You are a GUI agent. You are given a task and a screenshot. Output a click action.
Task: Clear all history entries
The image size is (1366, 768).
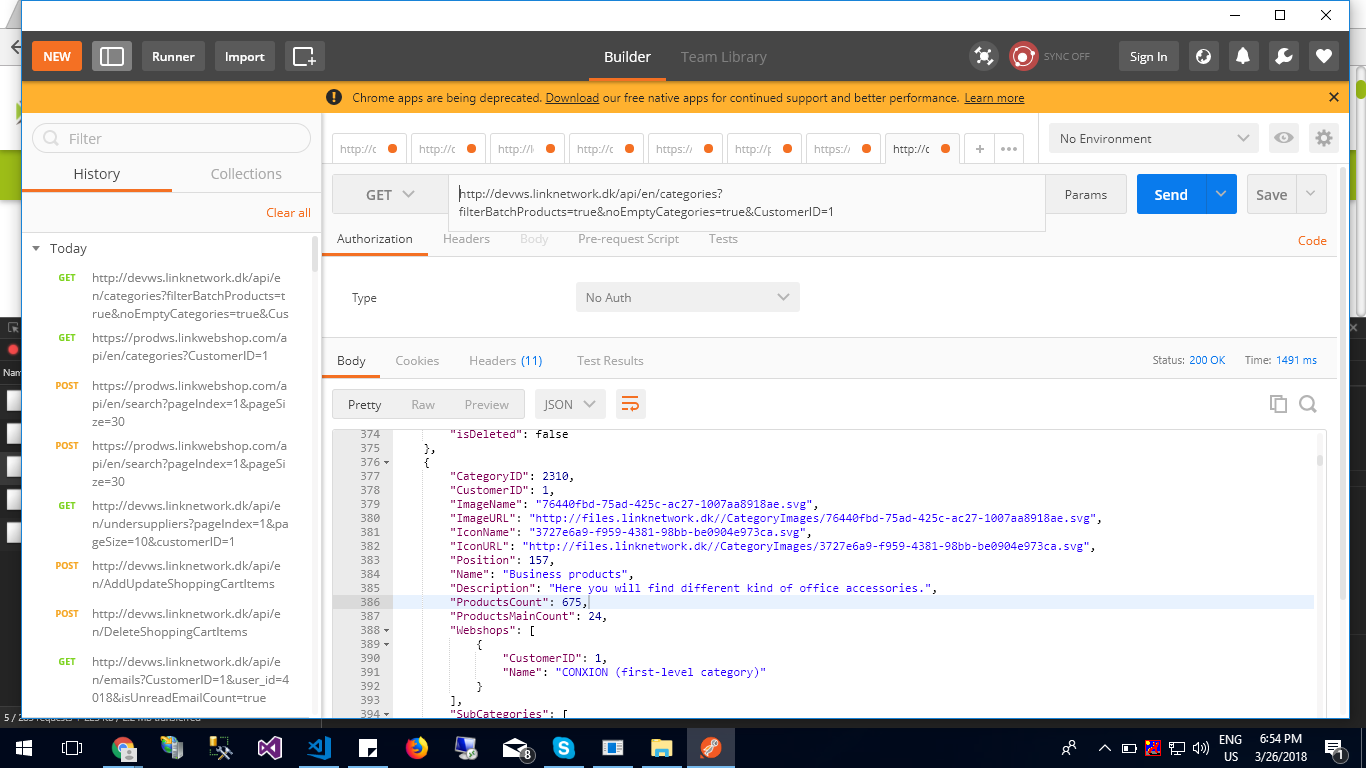[x=288, y=212]
